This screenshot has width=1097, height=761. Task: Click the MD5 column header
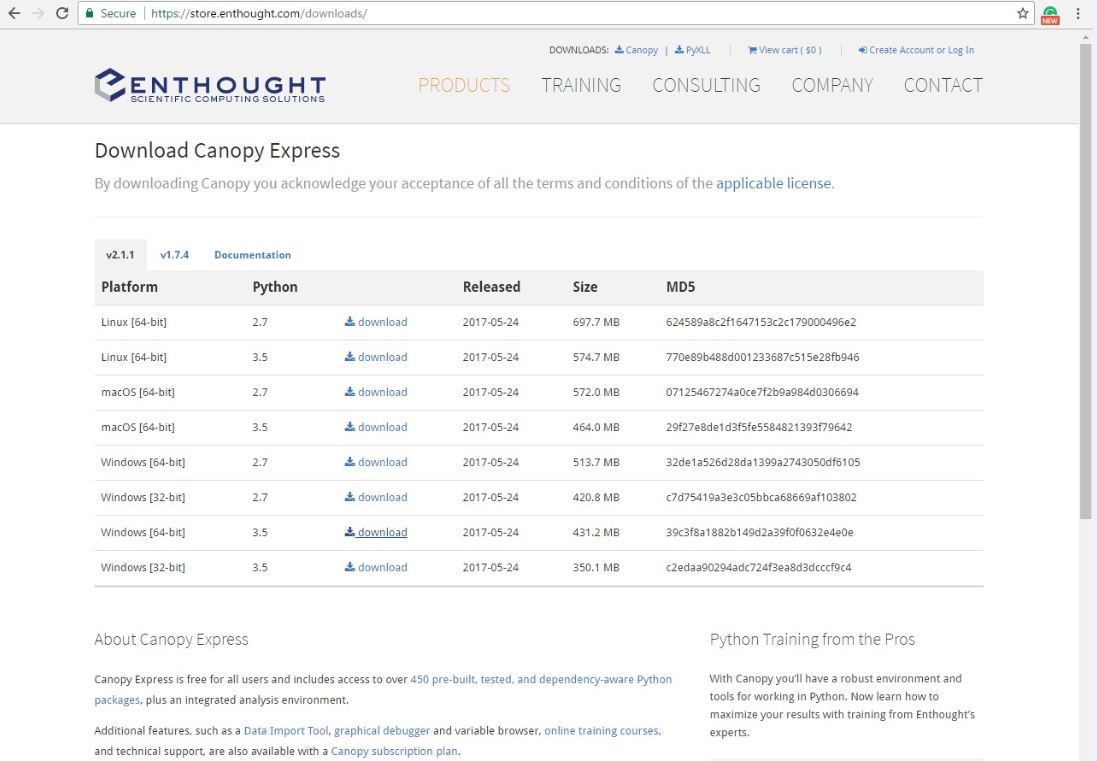coord(680,287)
